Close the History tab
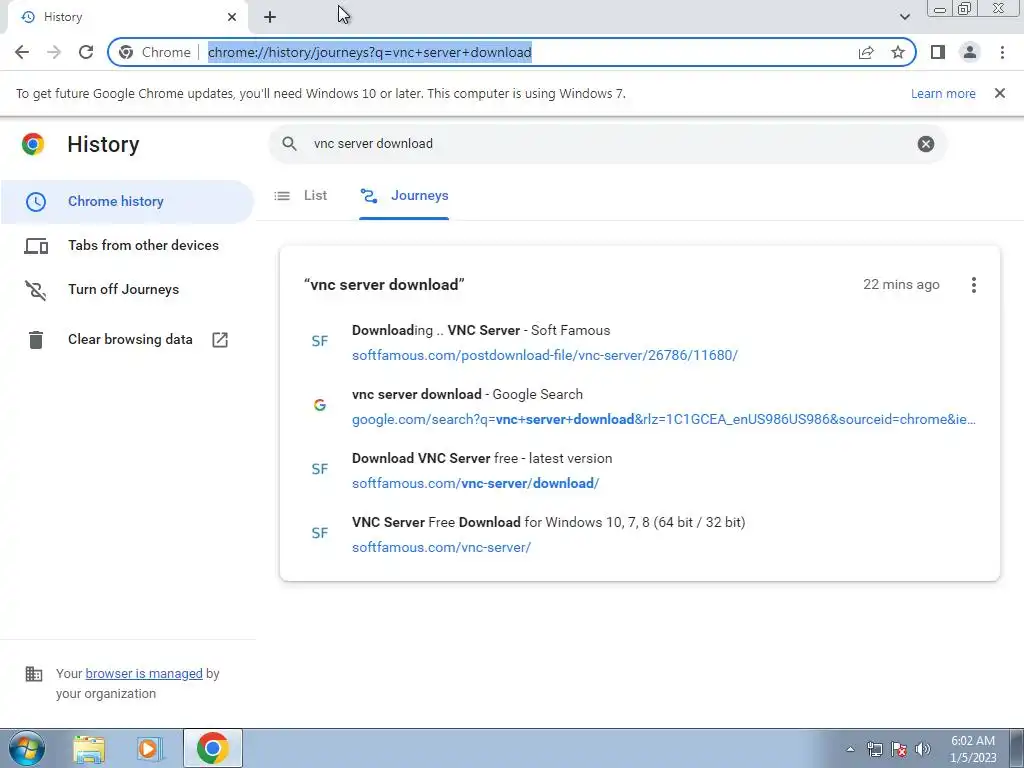 232,17
